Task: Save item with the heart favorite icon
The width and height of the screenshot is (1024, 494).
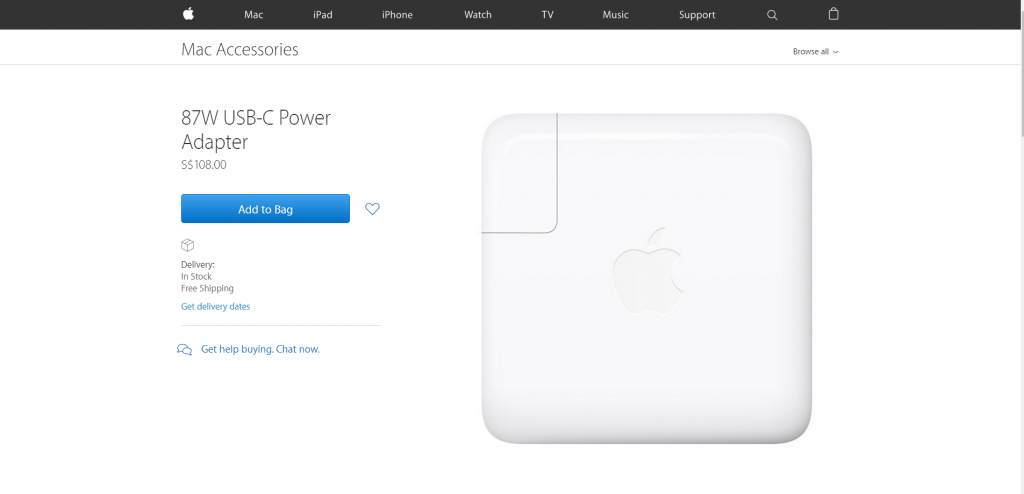Action: pyautogui.click(x=372, y=209)
